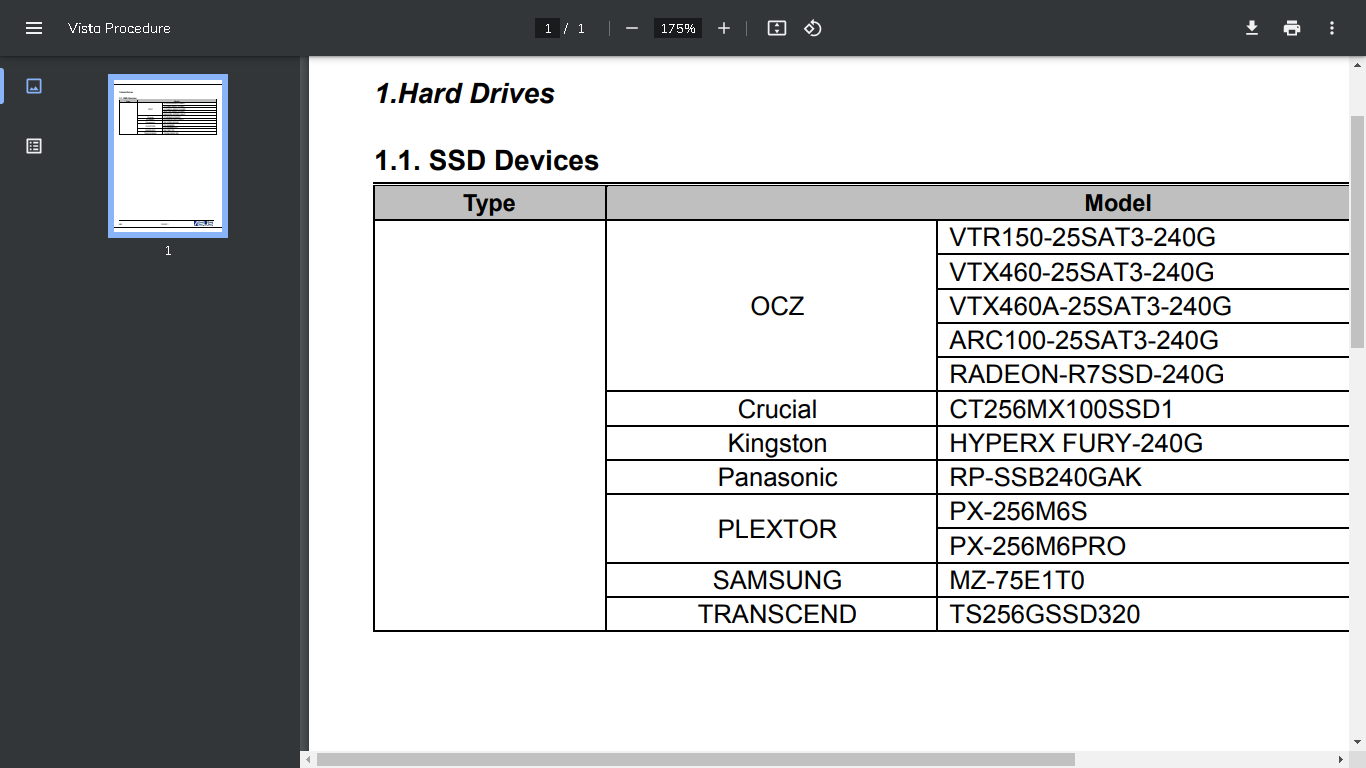
Task: Download the PDF file
Action: coord(1252,28)
